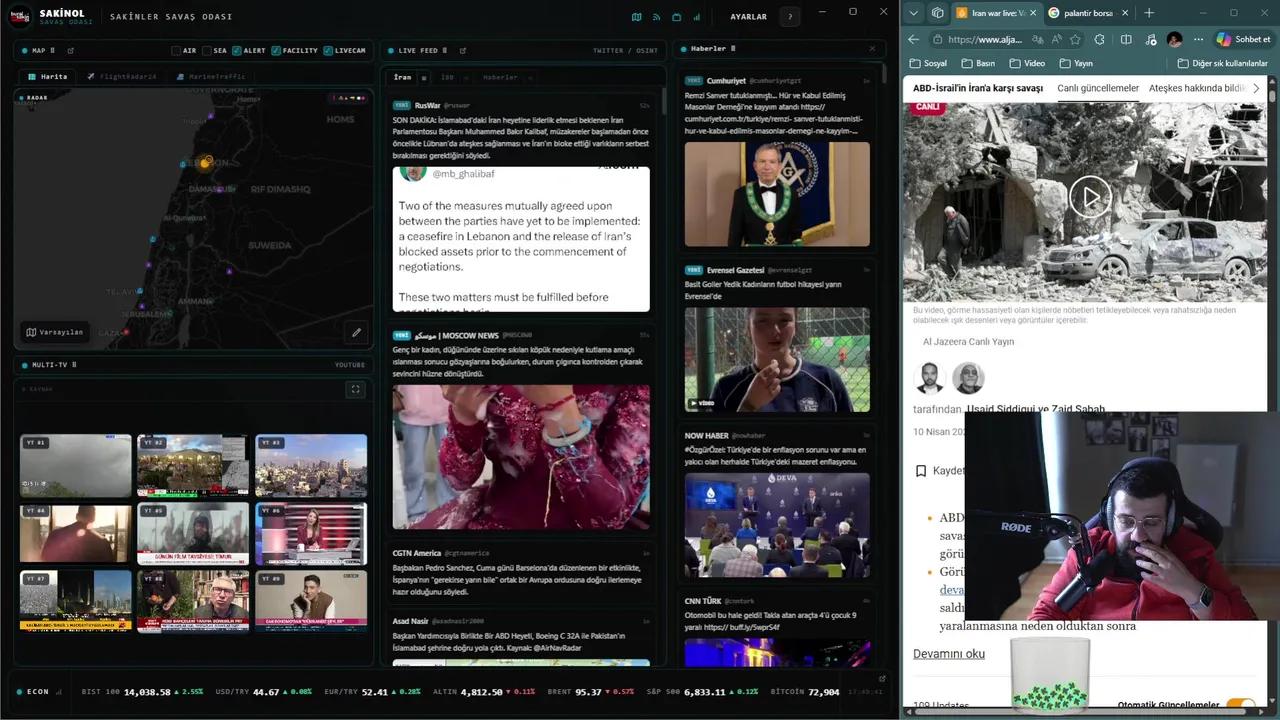The image size is (1280, 720).
Task: Open YT #6 news anchor stream thumbnail
Action: click(311, 534)
